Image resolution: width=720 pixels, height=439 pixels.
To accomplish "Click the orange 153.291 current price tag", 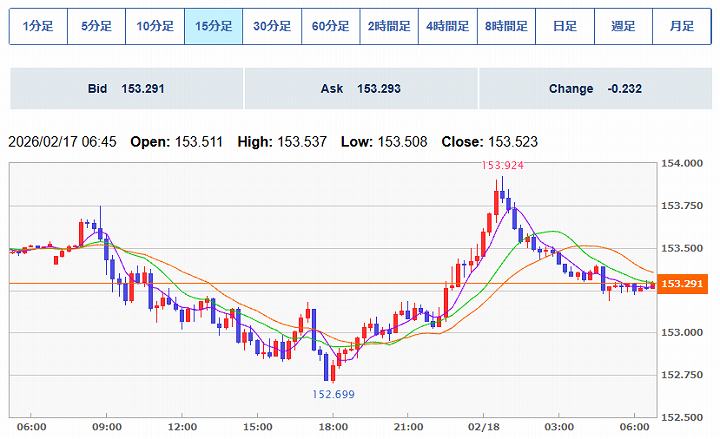I will (683, 284).
